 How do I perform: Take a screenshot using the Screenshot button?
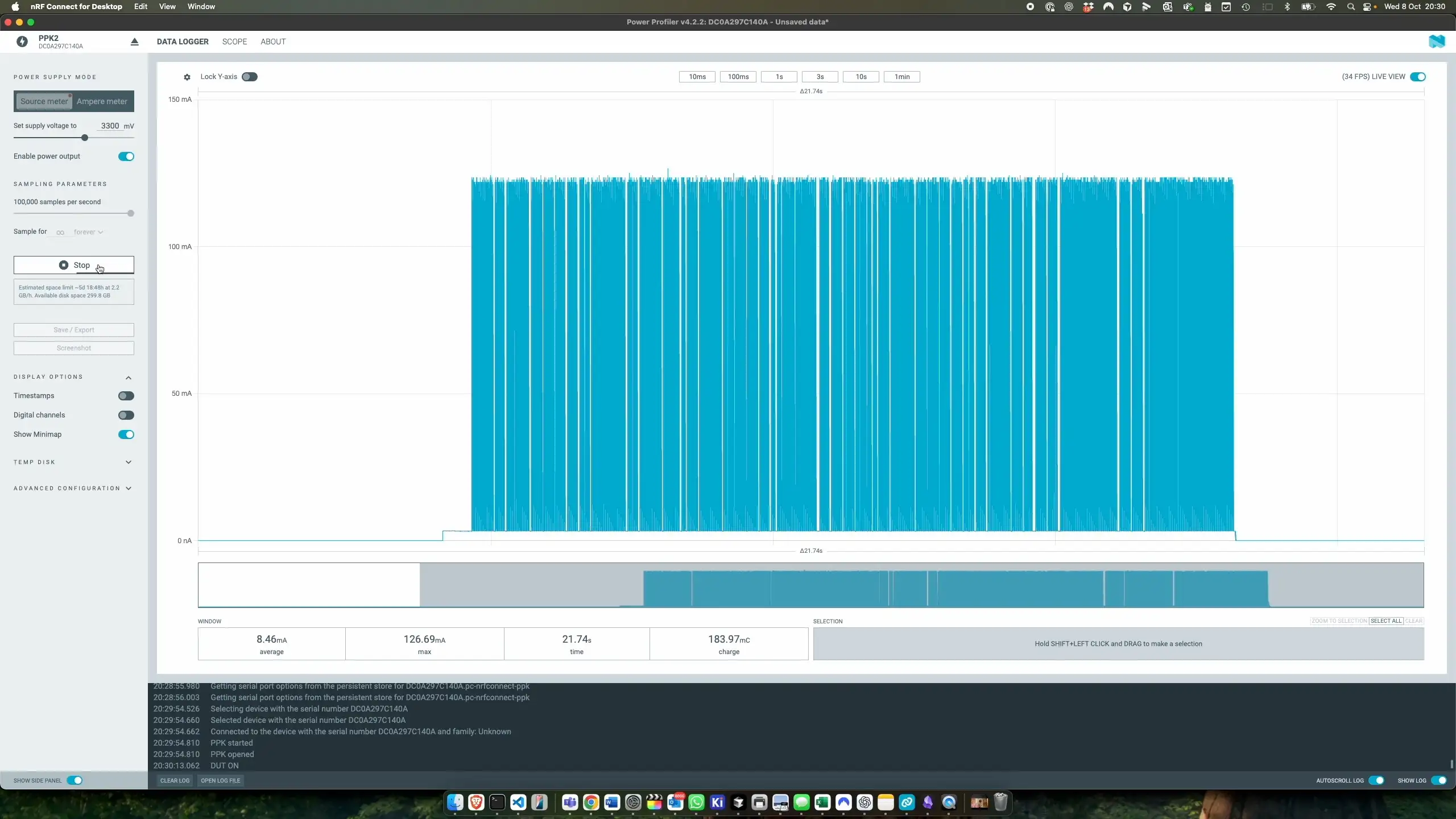[x=73, y=348]
